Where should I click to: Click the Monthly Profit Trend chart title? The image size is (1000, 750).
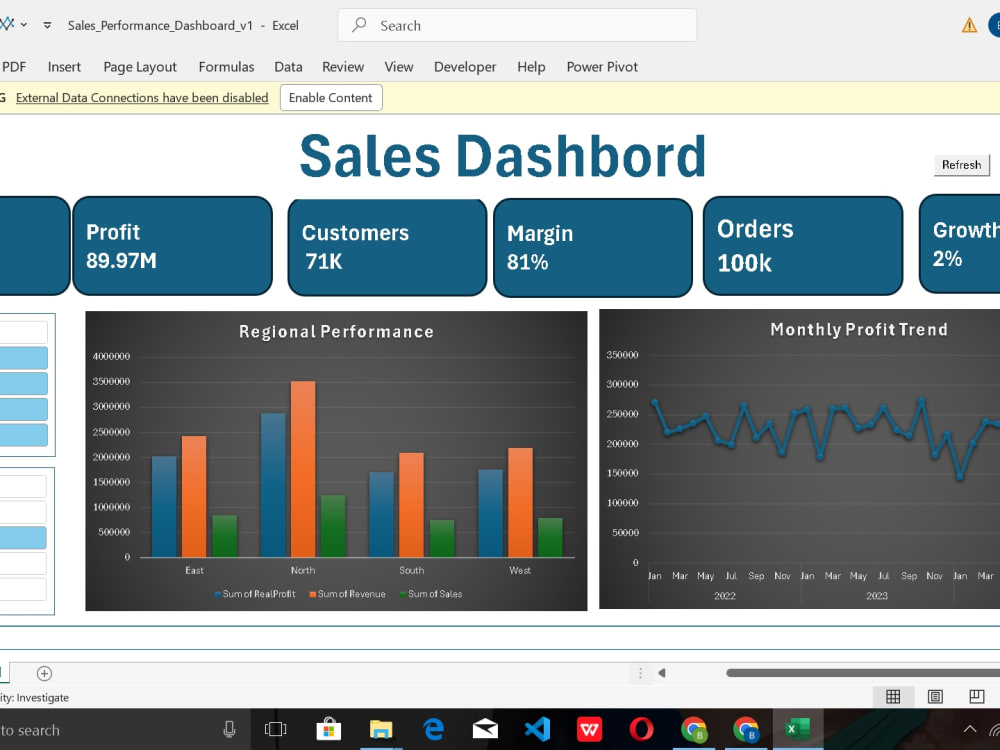[858, 330]
